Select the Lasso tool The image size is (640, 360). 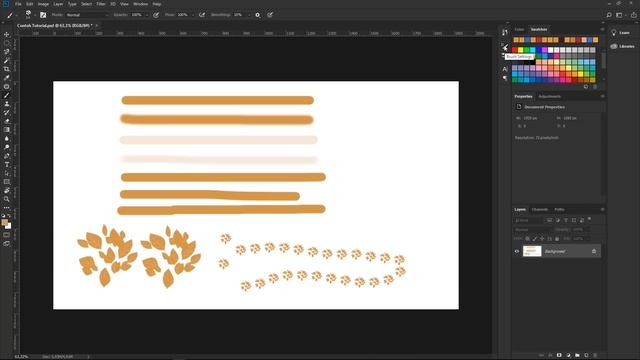[7, 52]
